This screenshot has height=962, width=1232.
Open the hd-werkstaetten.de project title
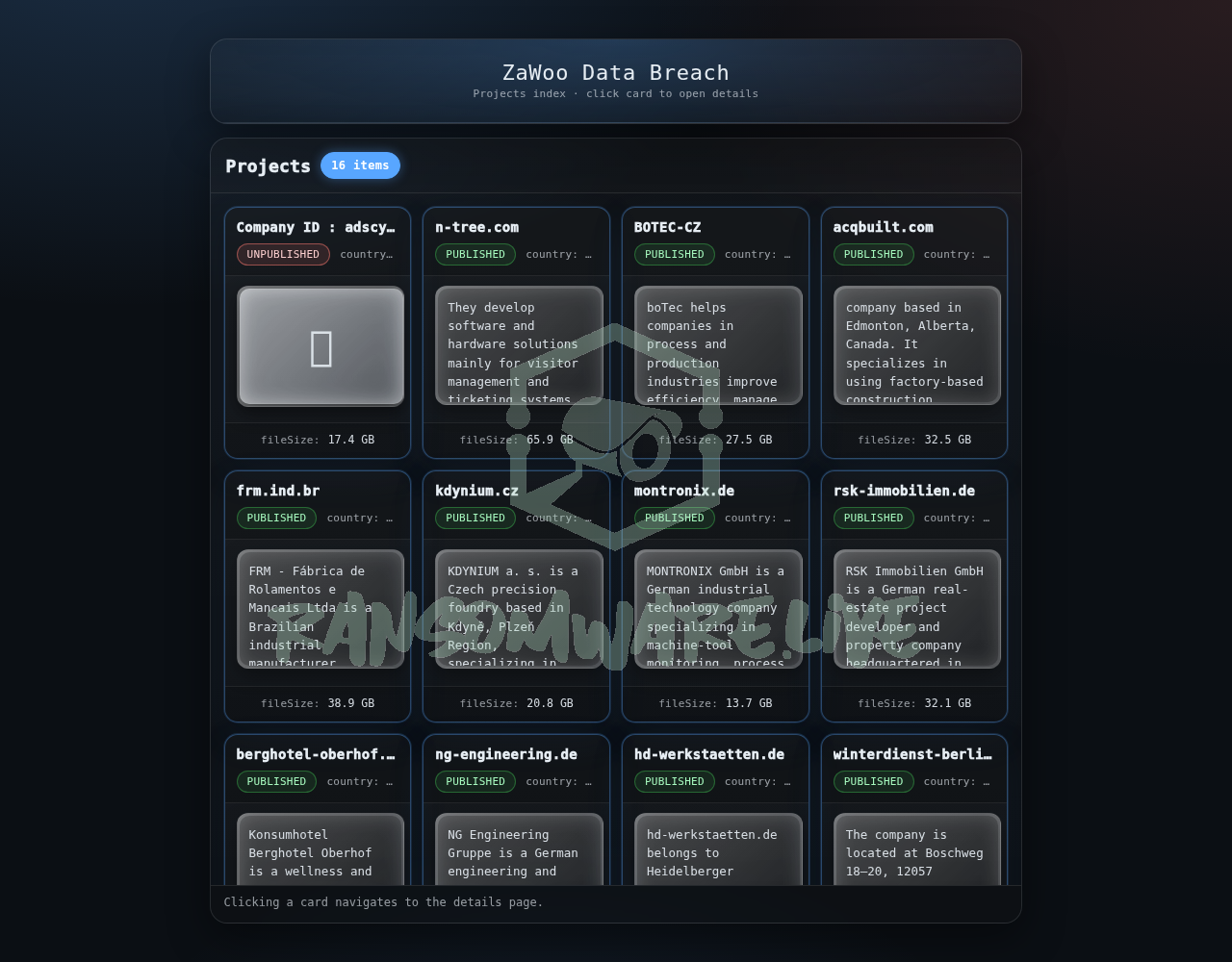coord(708,754)
